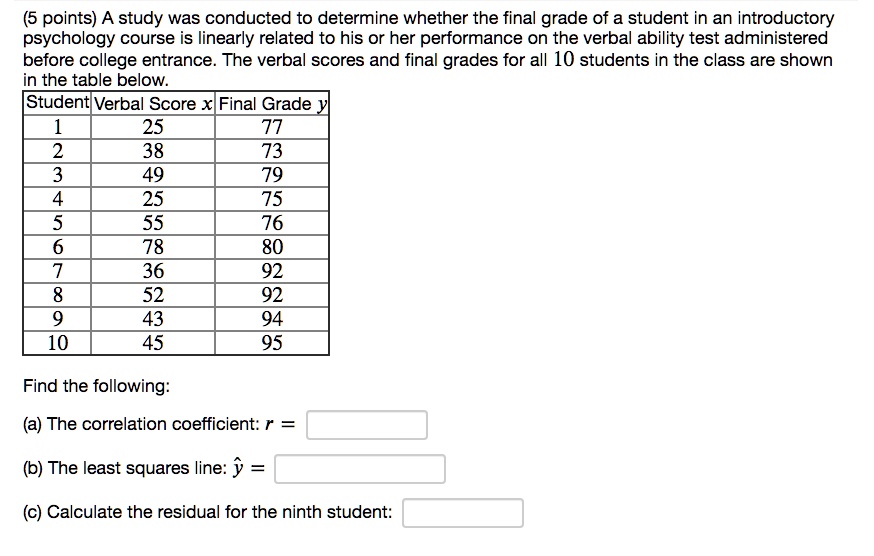Select verbal score 36 for student 7

point(153,271)
